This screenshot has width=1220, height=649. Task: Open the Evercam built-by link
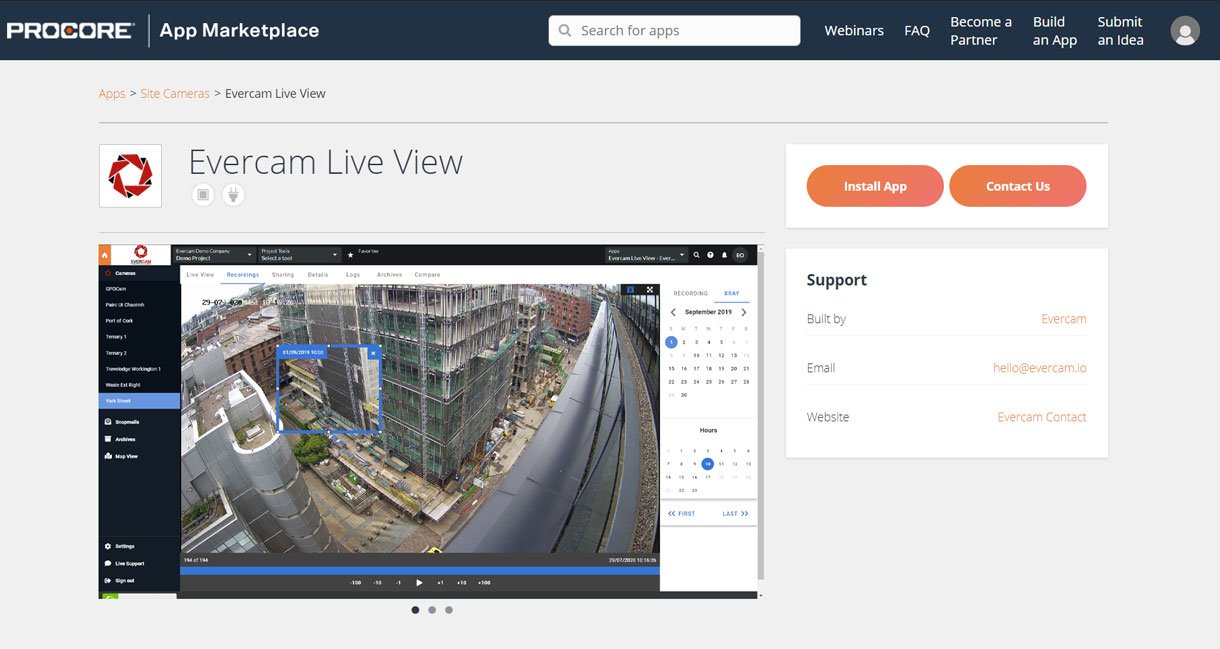pos(1064,319)
